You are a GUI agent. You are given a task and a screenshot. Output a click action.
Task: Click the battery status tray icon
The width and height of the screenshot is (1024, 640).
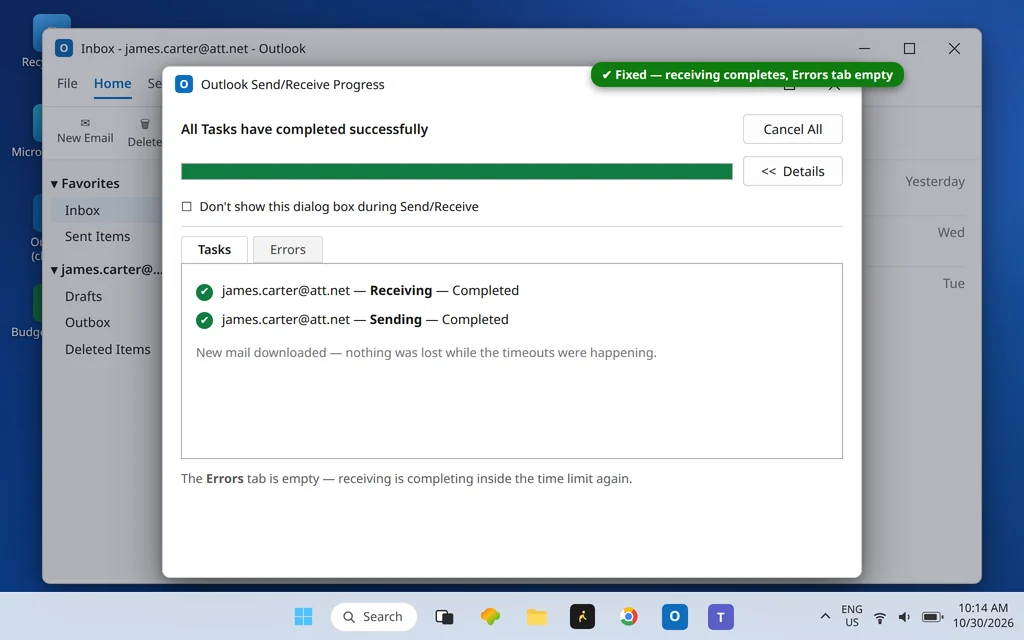point(933,617)
